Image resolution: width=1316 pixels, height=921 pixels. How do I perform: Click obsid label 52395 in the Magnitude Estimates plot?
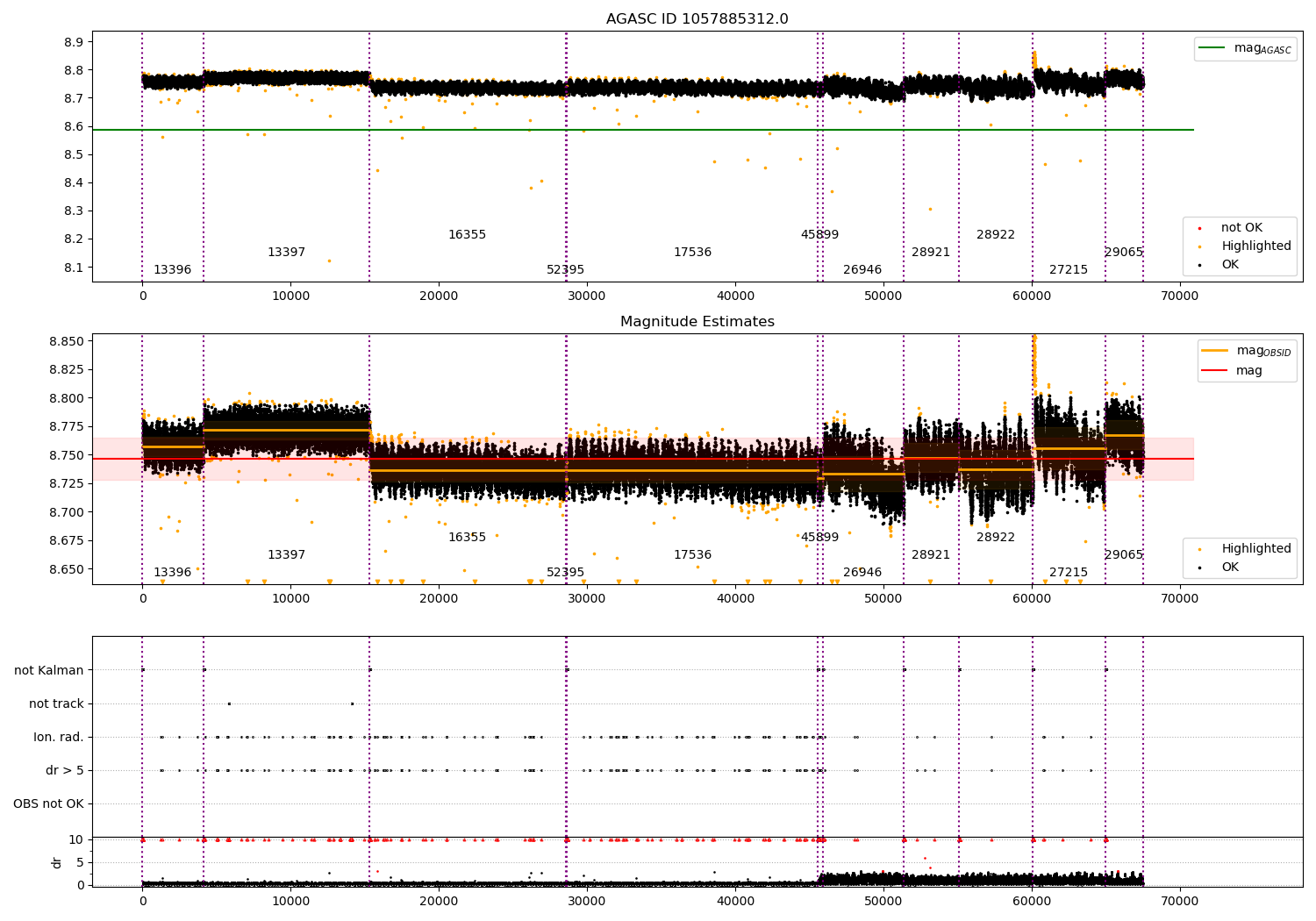[565, 573]
